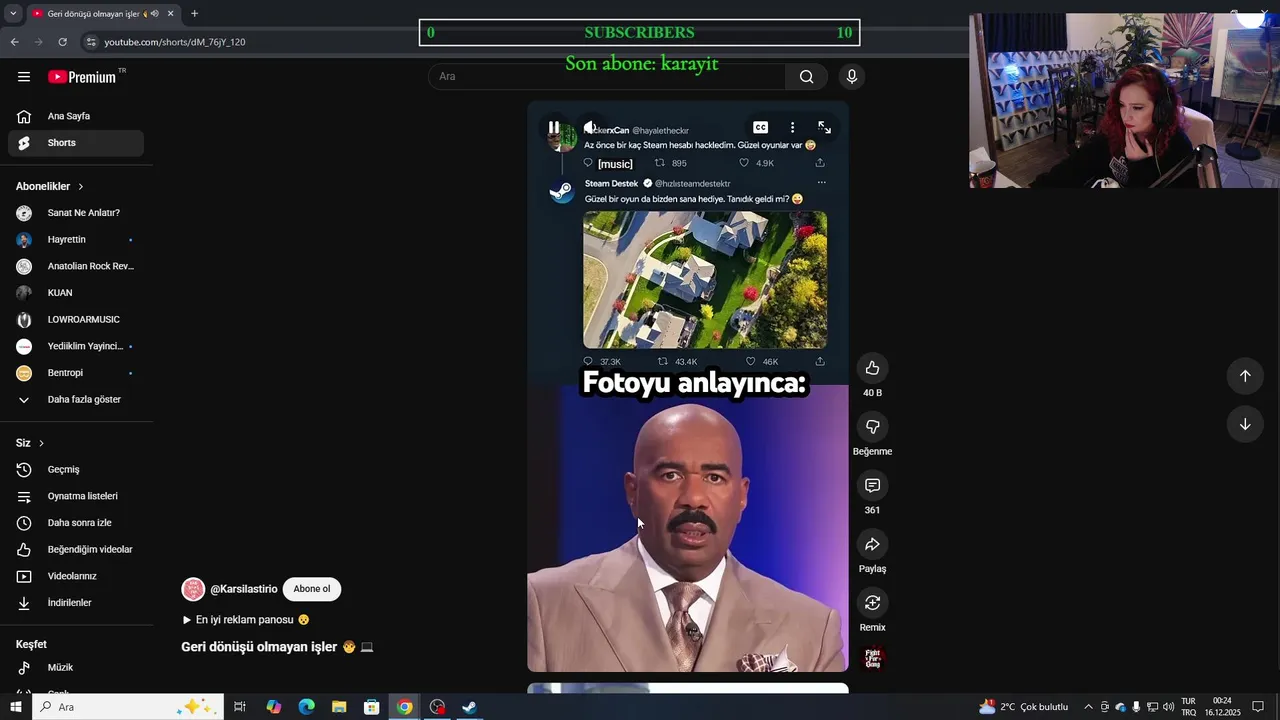The width and height of the screenshot is (1280, 720).
Task: Open Yediiklim Yayinci... channel
Action: click(x=76, y=346)
